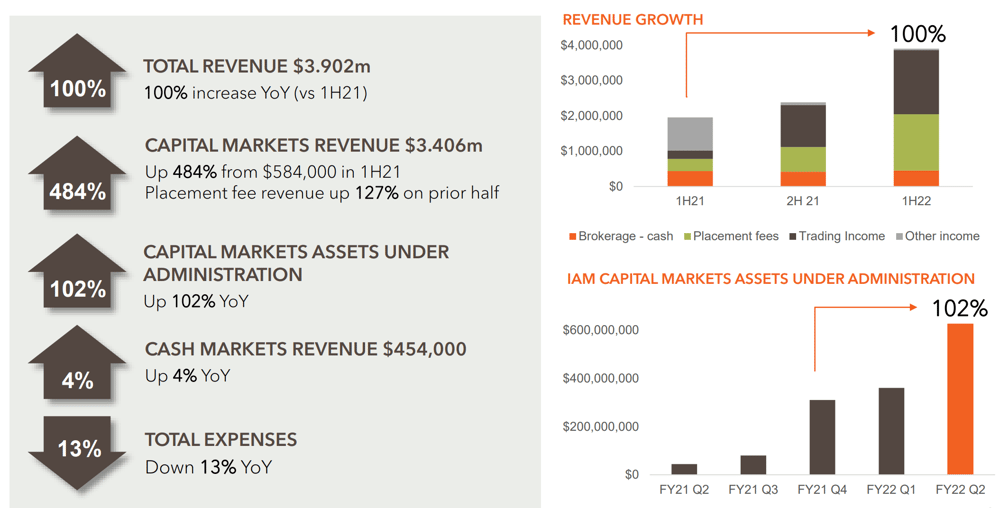
Task: Click the 'Brokerage - cash' legend label
Action: click(x=626, y=236)
